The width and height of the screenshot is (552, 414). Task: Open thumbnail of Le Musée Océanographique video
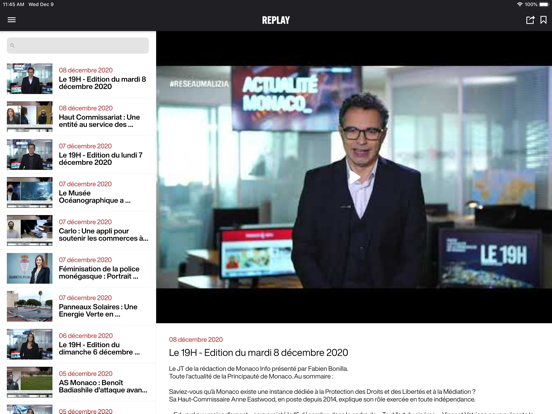30,192
